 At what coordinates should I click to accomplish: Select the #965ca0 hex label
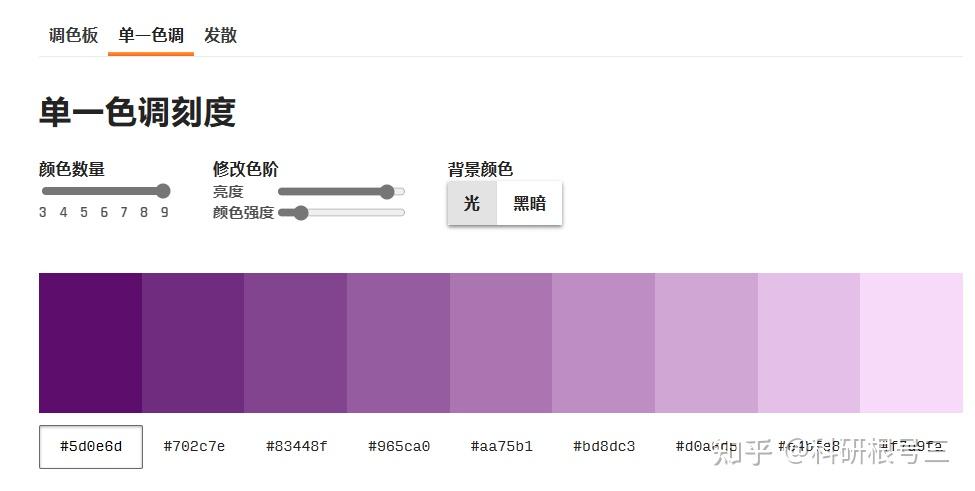coord(399,446)
